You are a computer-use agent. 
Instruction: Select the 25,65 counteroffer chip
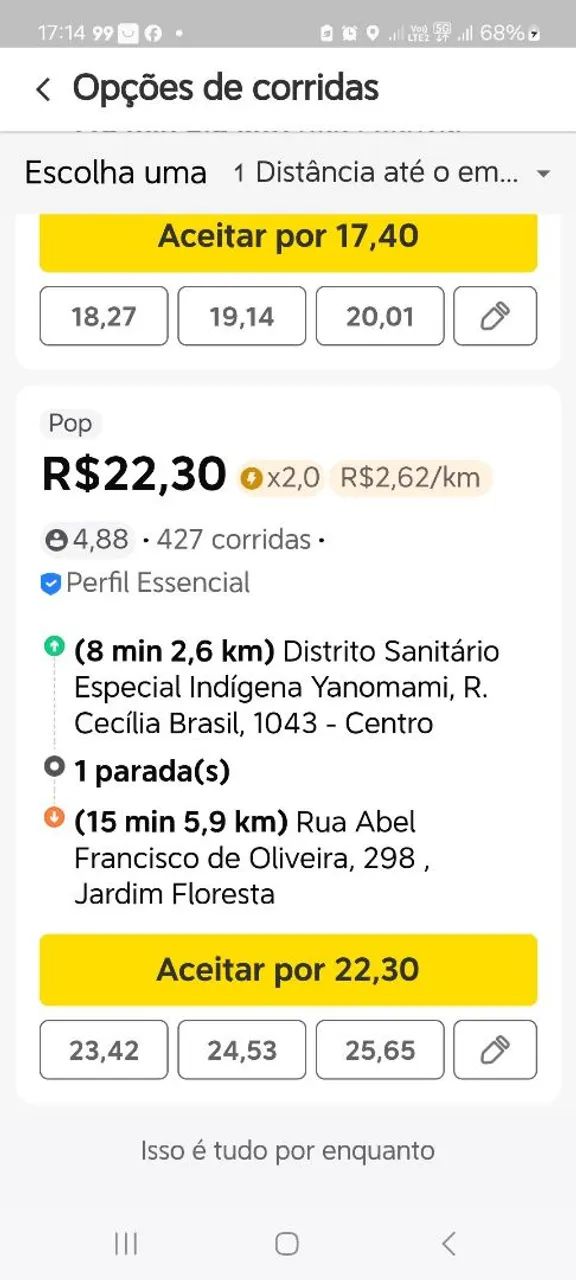click(x=380, y=1050)
